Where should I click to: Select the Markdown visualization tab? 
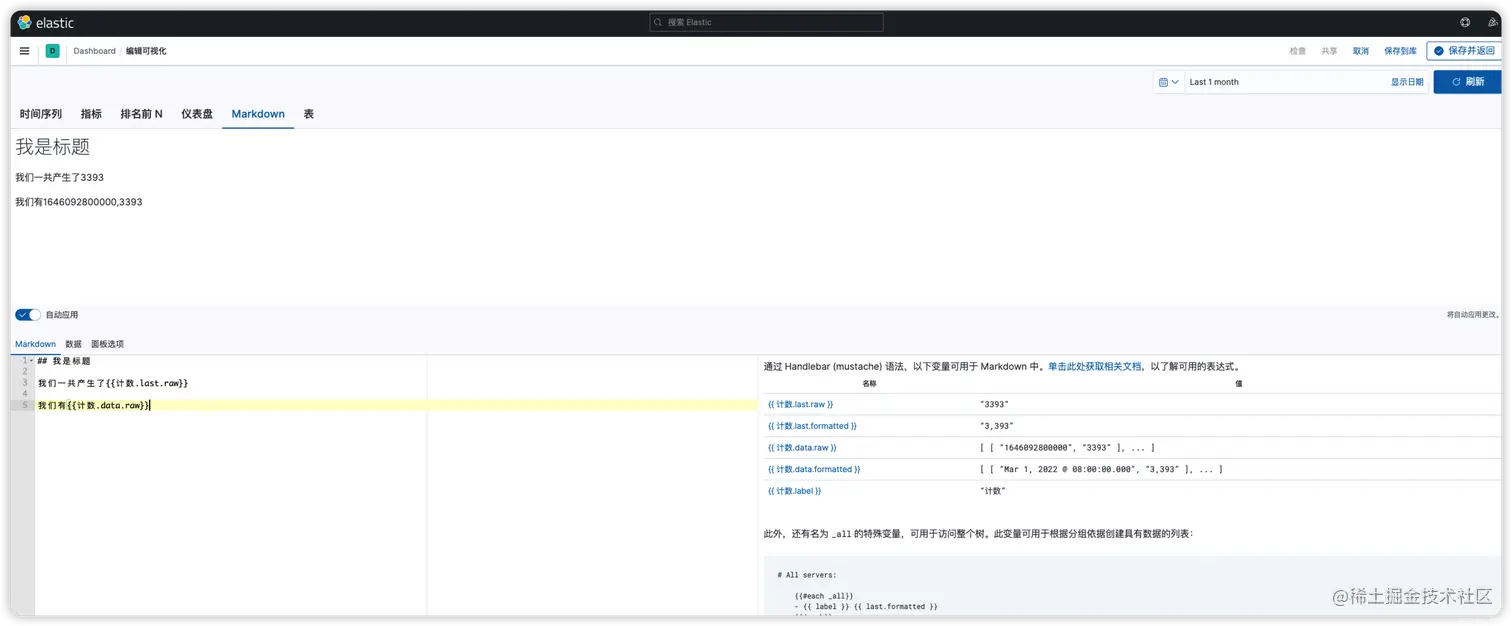[258, 114]
